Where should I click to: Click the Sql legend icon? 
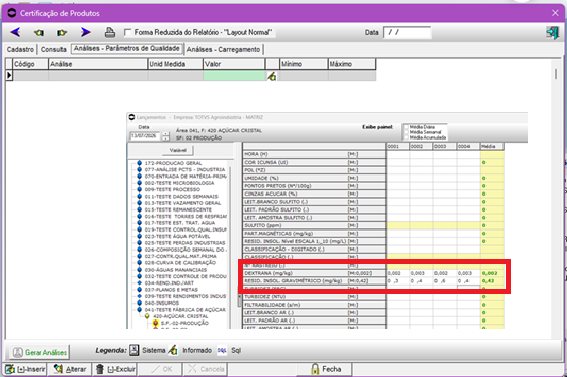point(222,350)
